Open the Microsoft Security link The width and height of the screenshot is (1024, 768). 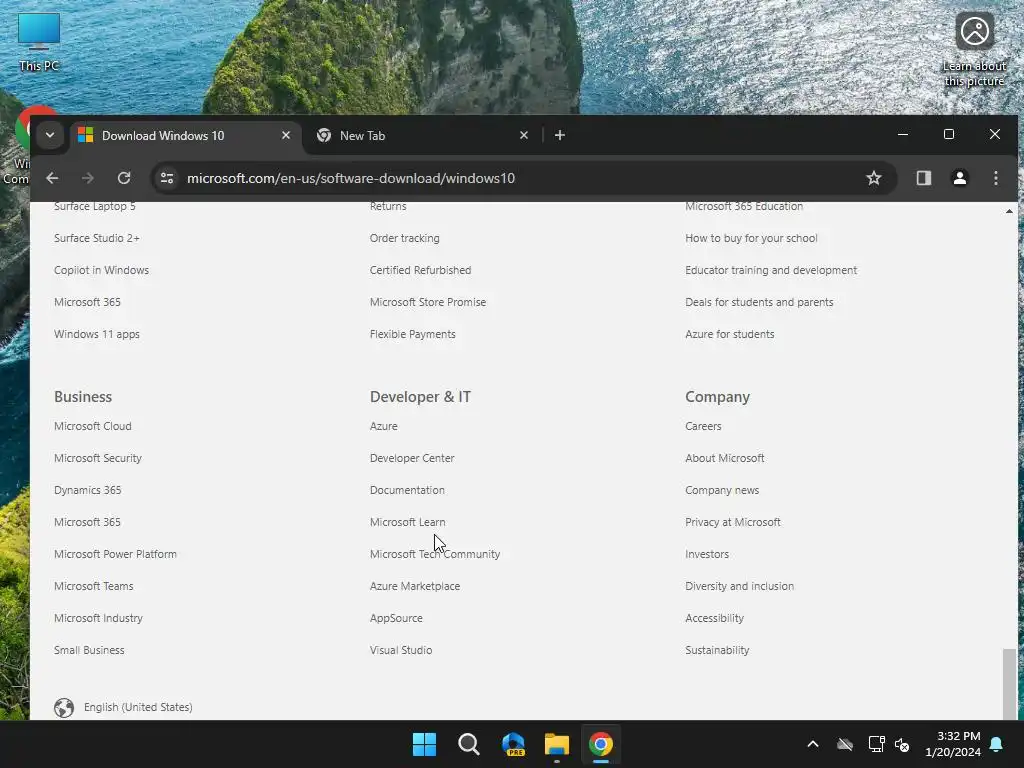pos(98,458)
